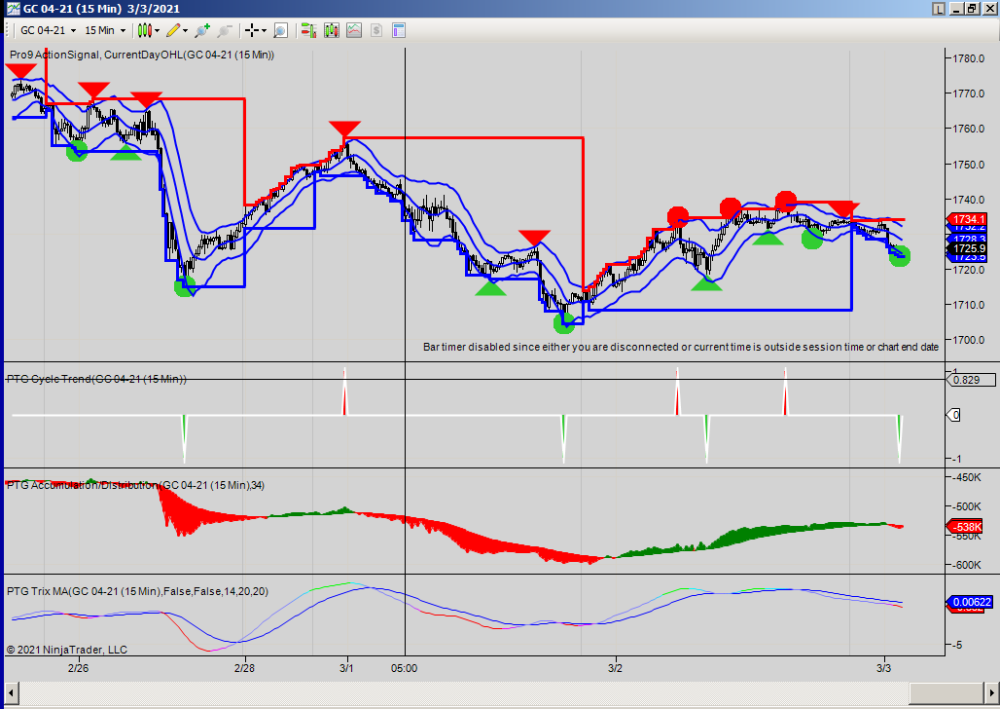Open the 15 Min interval selector
Viewport: 1000px width, 709px height.
105,30
